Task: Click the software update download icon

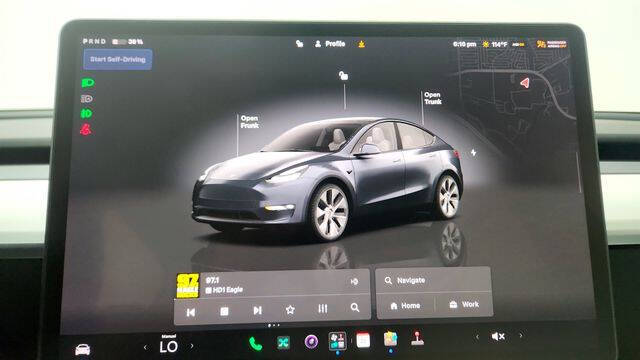Action: (361, 44)
